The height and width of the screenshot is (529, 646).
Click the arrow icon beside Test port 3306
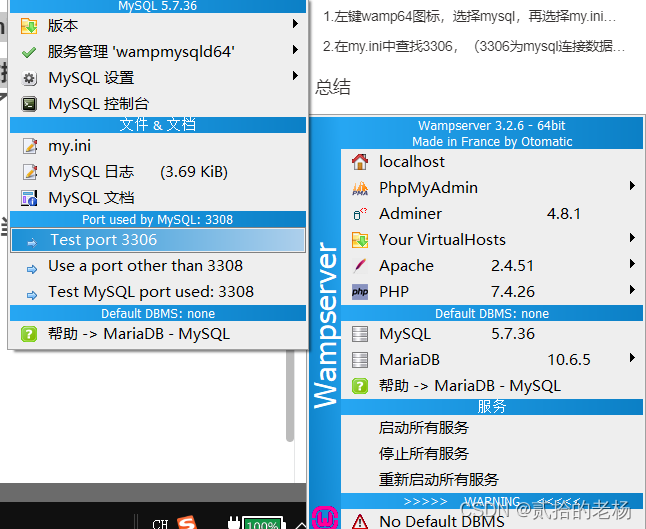[x=32, y=243]
